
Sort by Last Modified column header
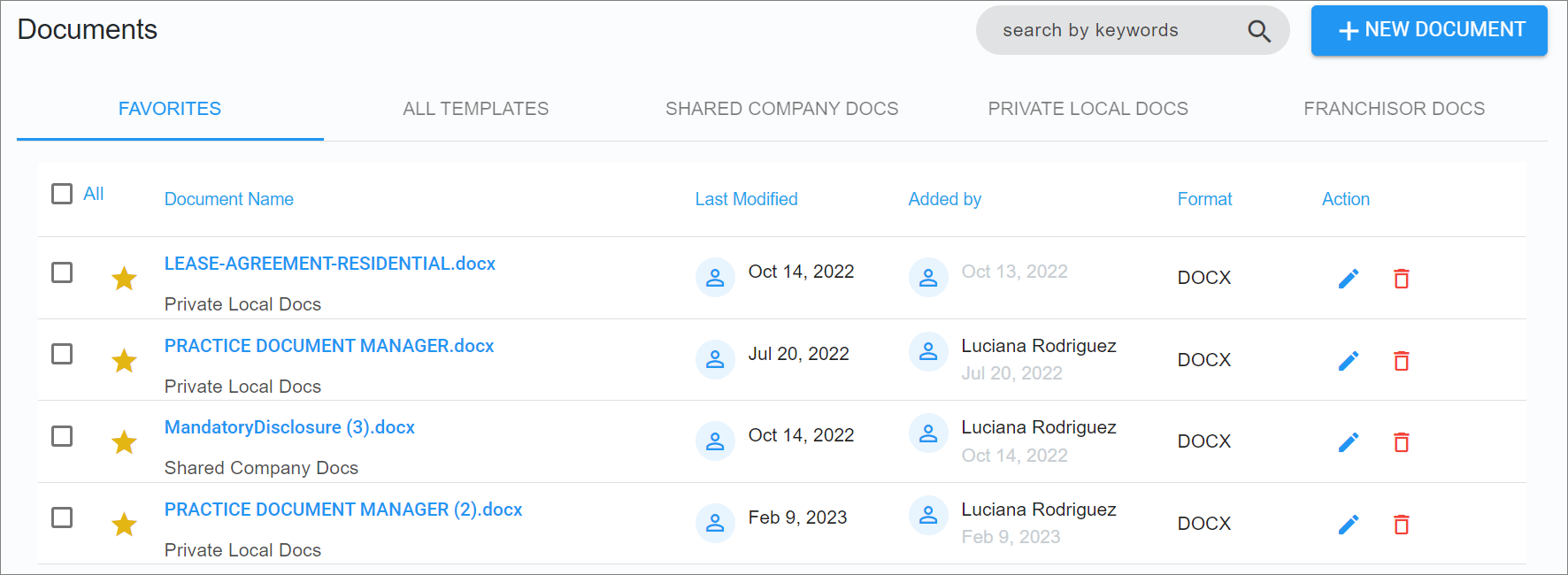coord(746,199)
